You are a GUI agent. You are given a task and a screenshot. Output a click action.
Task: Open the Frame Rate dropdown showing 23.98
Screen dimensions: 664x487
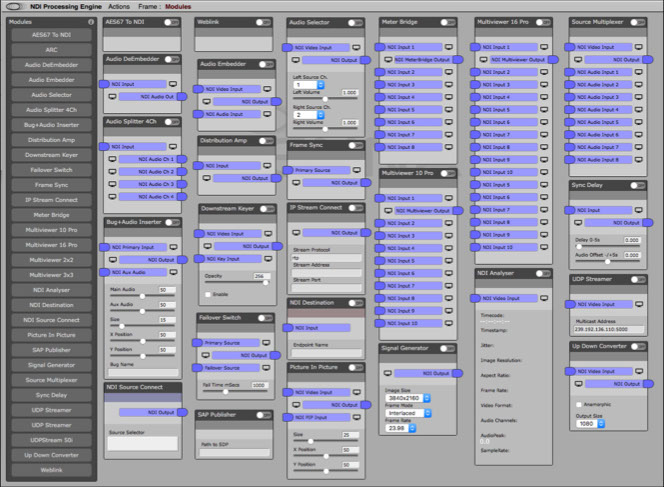point(401,428)
